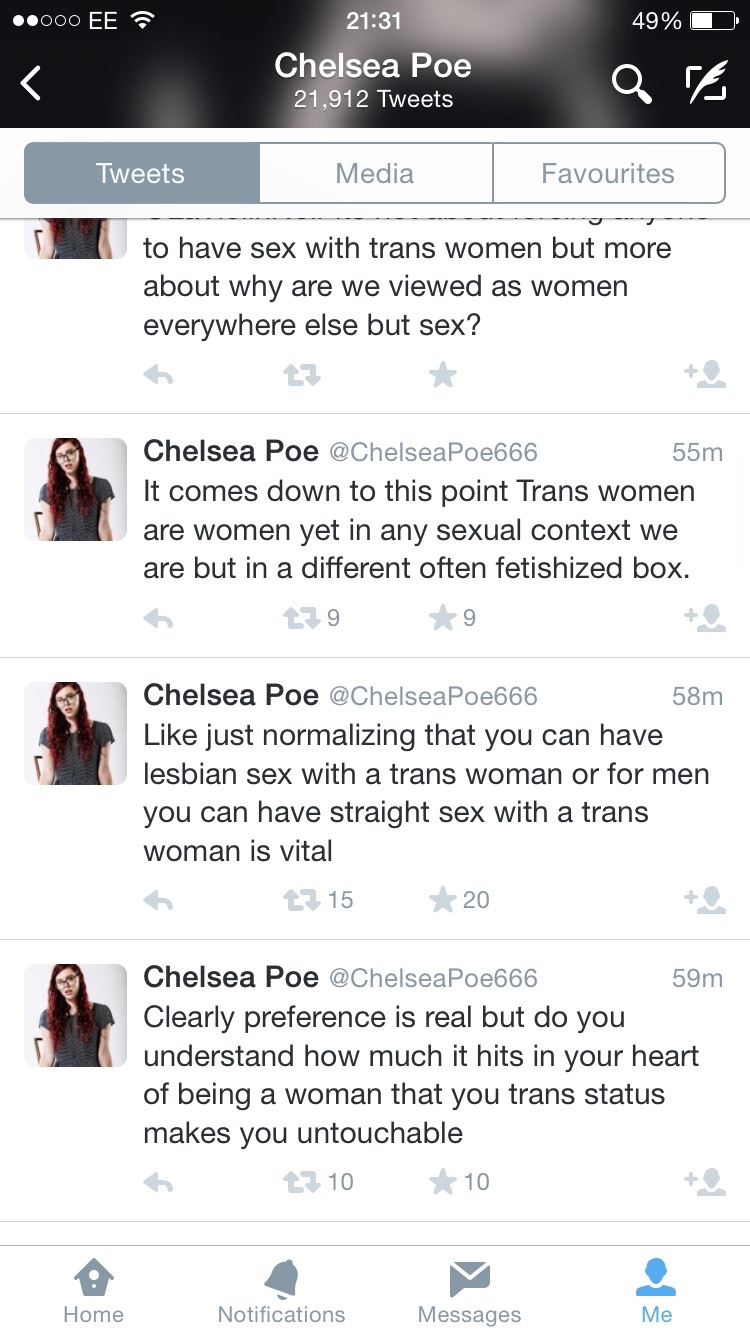This screenshot has height=1334, width=750.
Task: Go to Home in bottom bar
Action: pyautogui.click(x=92, y=1290)
